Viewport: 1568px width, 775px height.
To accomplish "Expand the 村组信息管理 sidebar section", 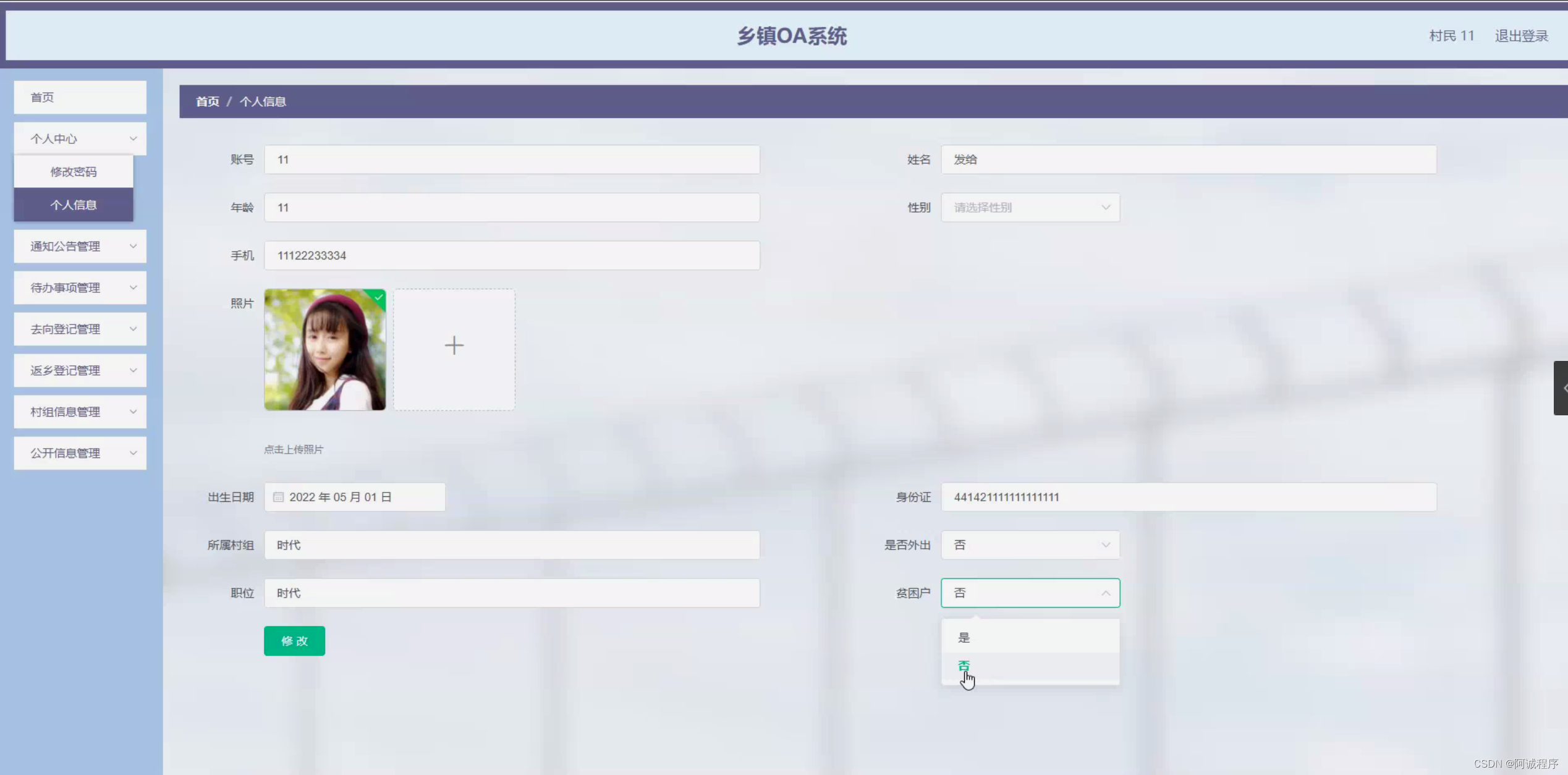I will coord(79,412).
